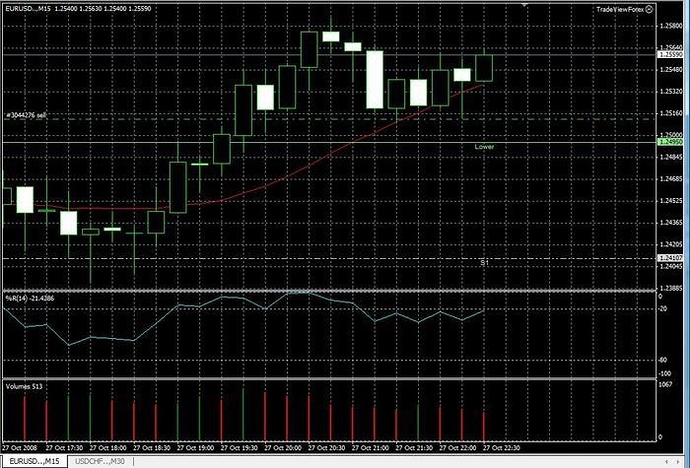Click the chart shift triangle marker at top
The image size is (690, 468).
point(525,5)
